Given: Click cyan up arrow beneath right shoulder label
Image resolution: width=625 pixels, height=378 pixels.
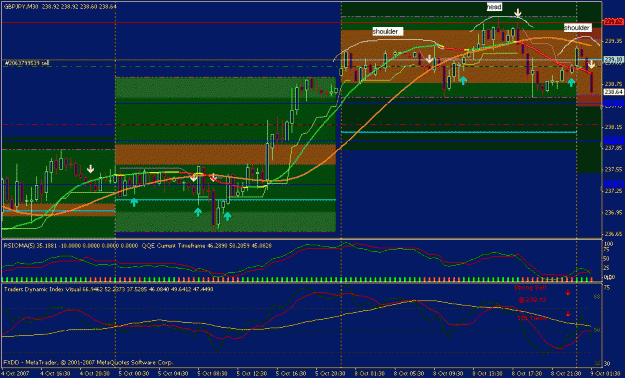Looking at the screenshot, I should coord(572,83).
